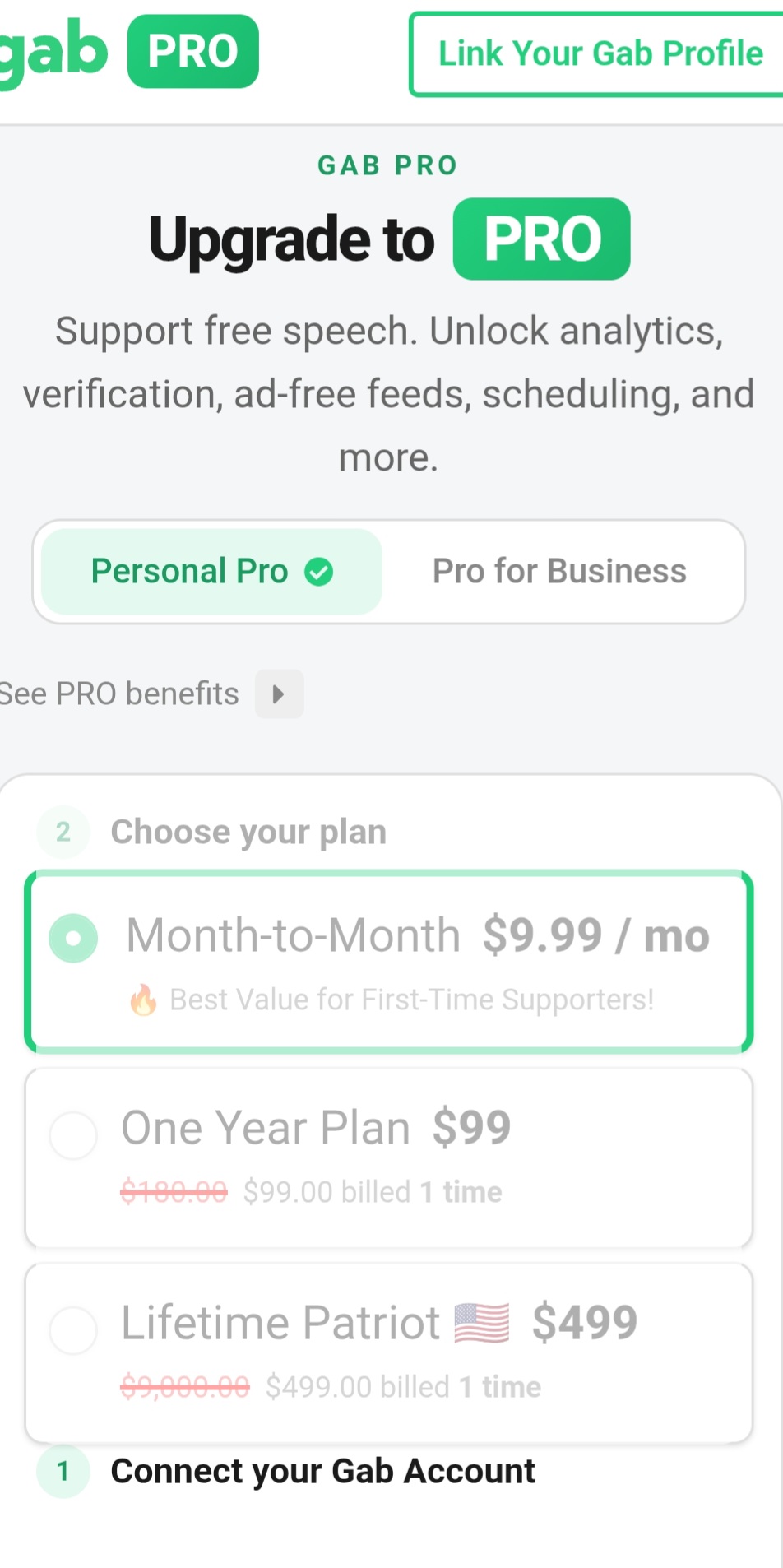783x1568 pixels.
Task: Choose the Lifetime Patriot radio button
Action: click(73, 1330)
